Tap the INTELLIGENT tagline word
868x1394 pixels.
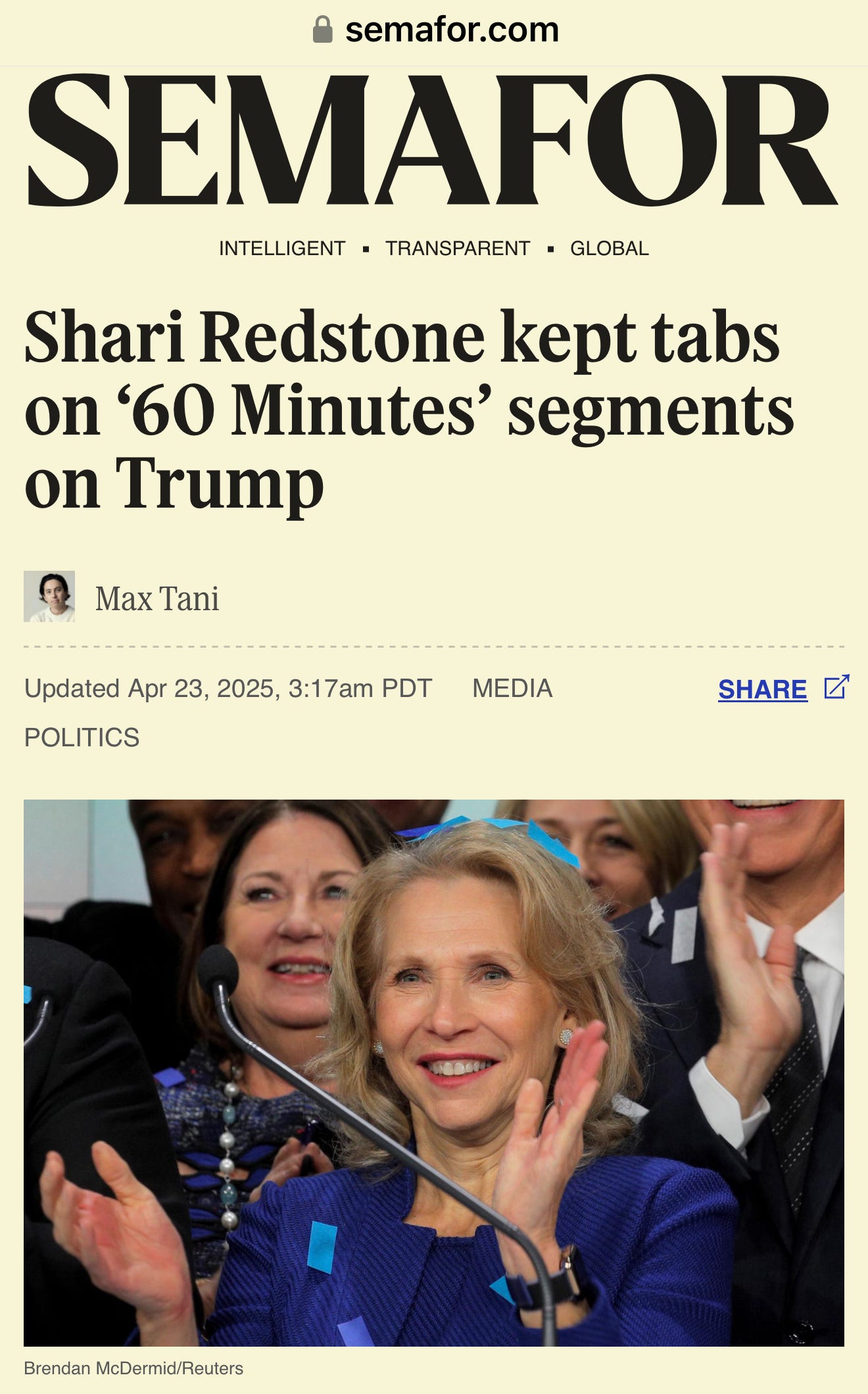tap(281, 249)
